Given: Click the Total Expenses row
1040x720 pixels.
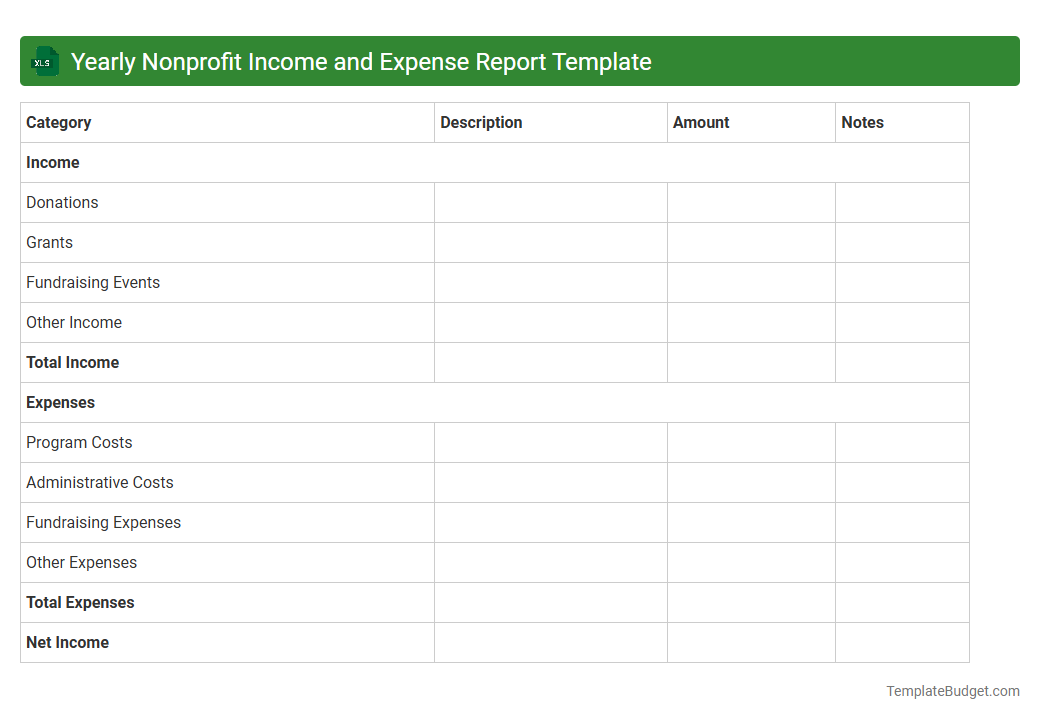Looking at the screenshot, I should point(80,602).
